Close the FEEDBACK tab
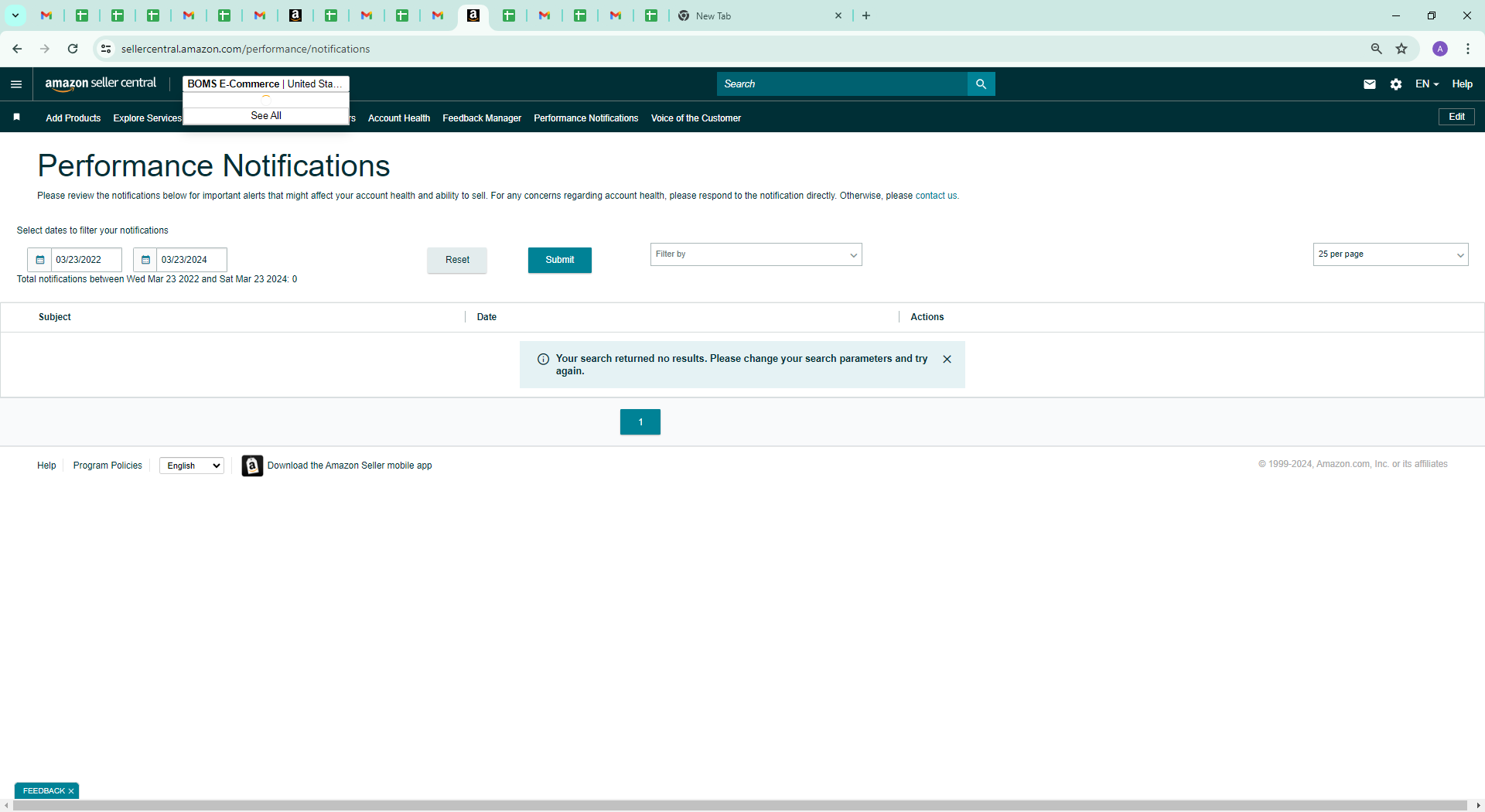 (x=71, y=791)
